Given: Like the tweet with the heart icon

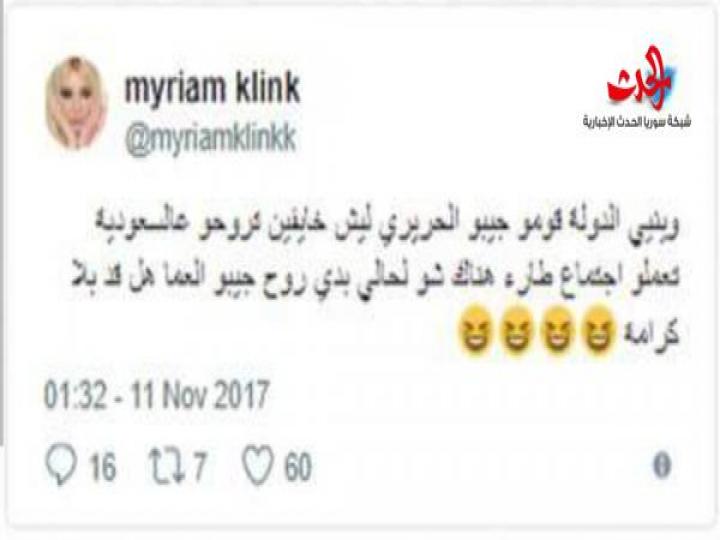Looking at the screenshot, I should 258,465.
